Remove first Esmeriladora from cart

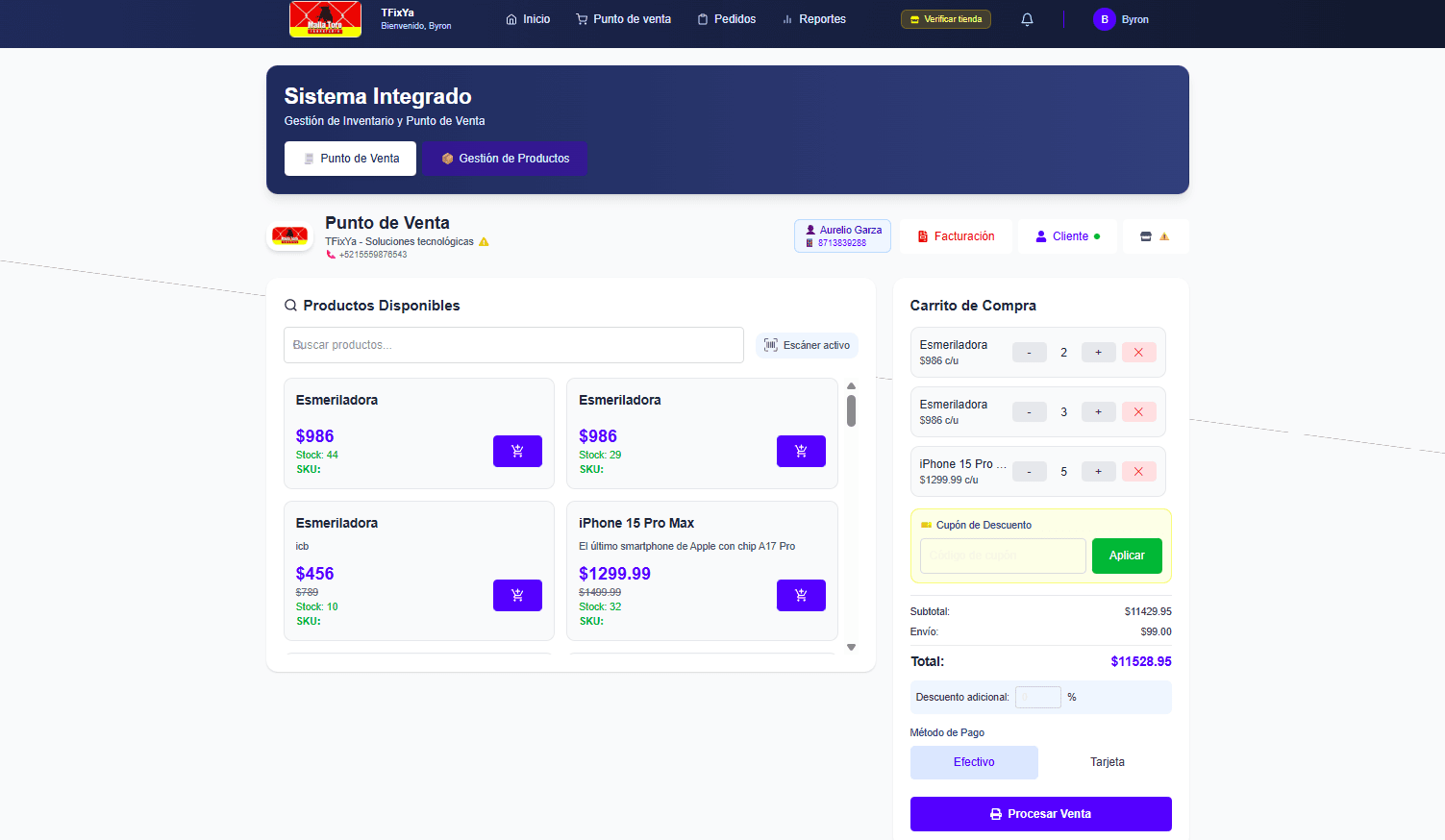pyautogui.click(x=1138, y=353)
